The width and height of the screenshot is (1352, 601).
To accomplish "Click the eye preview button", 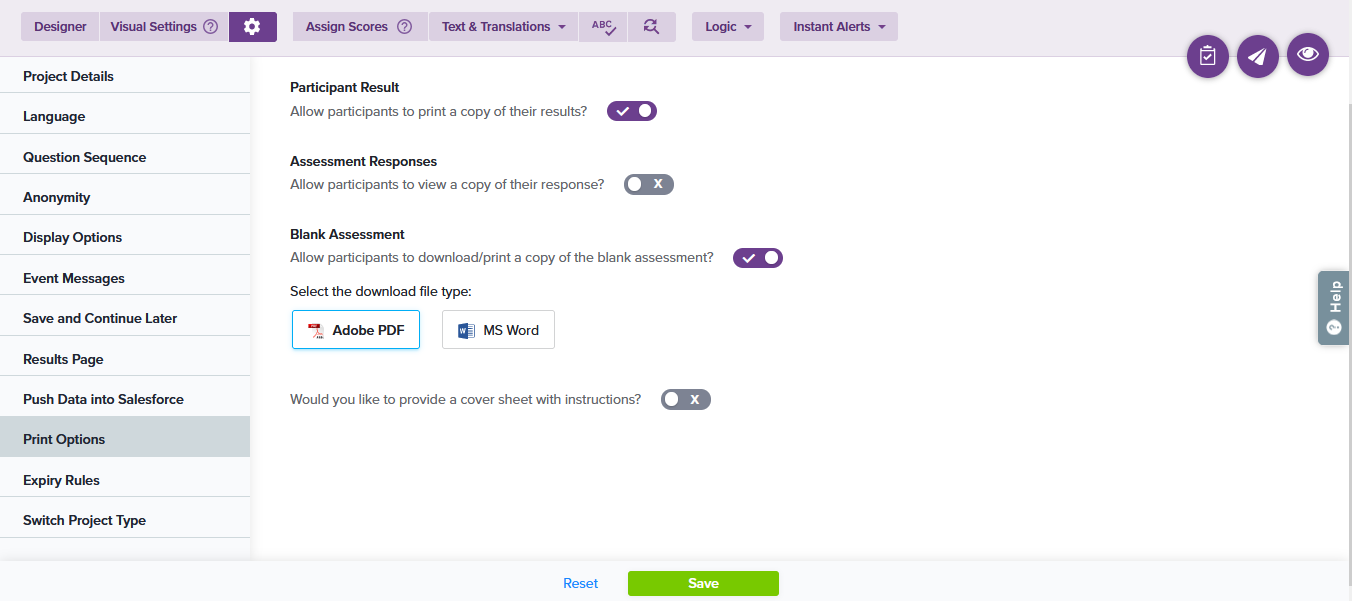I will 1307,55.
